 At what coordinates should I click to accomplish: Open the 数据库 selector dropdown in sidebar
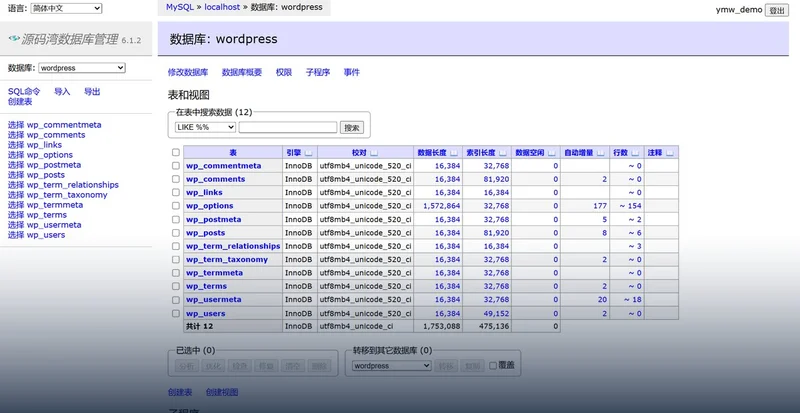pyautogui.click(x=82, y=68)
